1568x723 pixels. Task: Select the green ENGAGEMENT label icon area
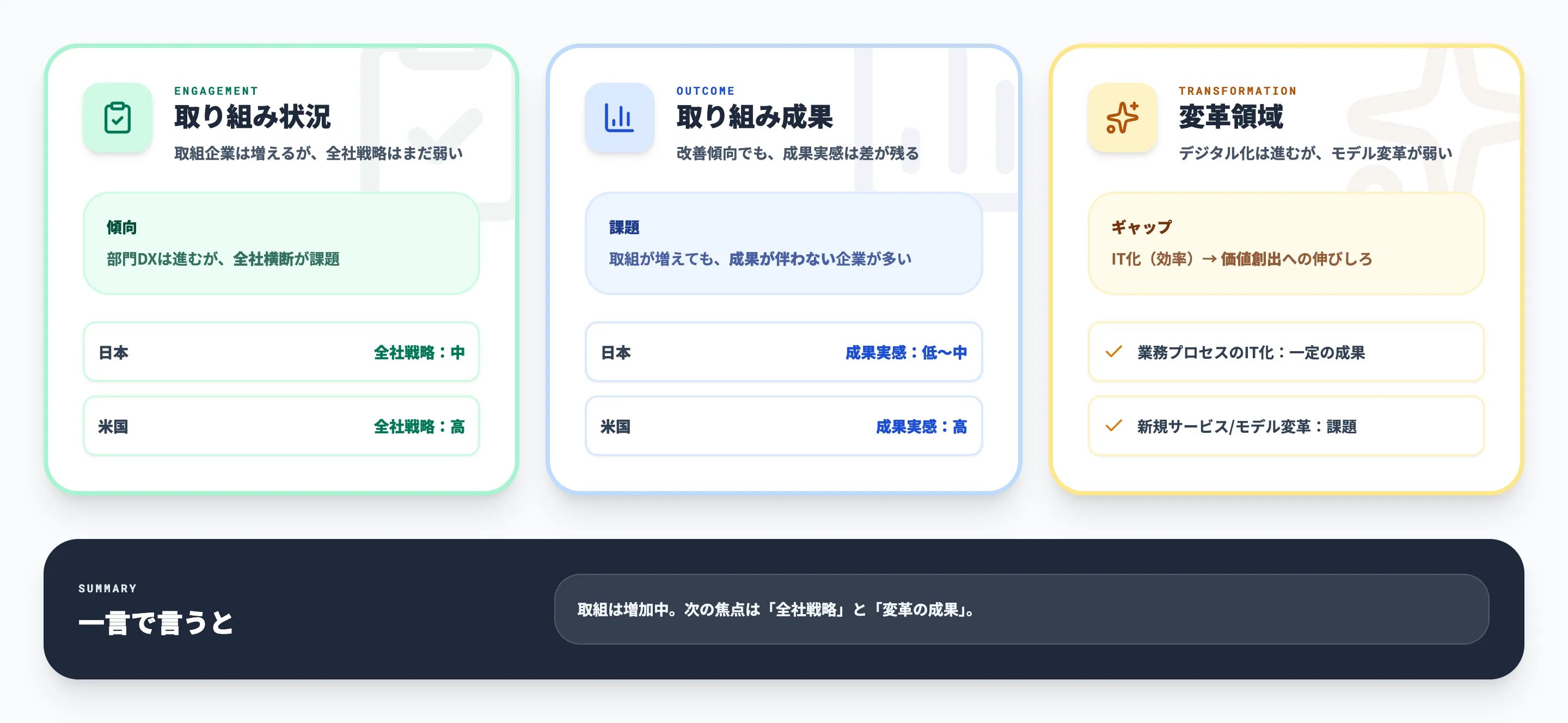click(x=215, y=91)
